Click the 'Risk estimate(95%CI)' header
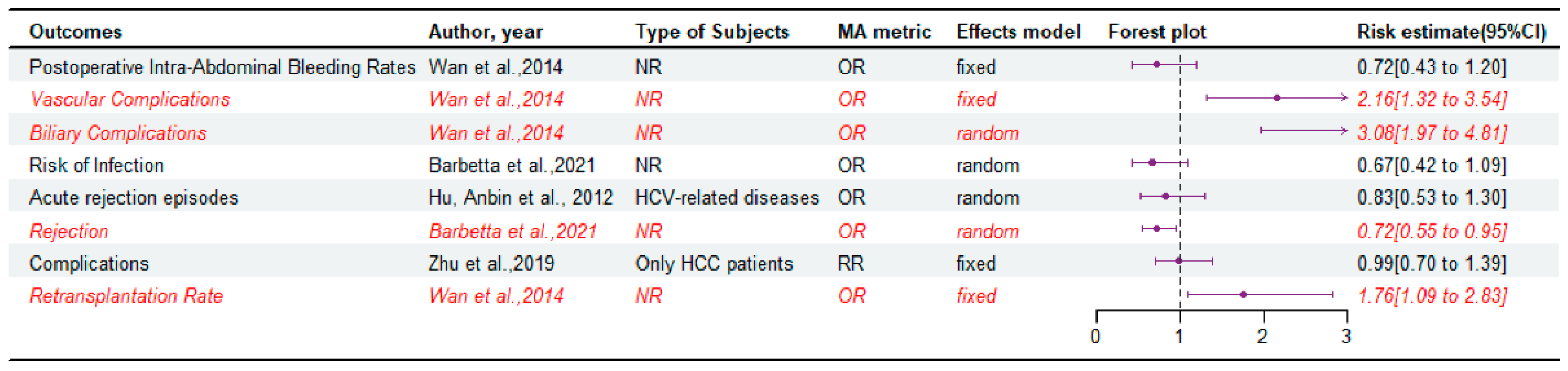Image resolution: width=1568 pixels, height=371 pixels. coord(1451,32)
